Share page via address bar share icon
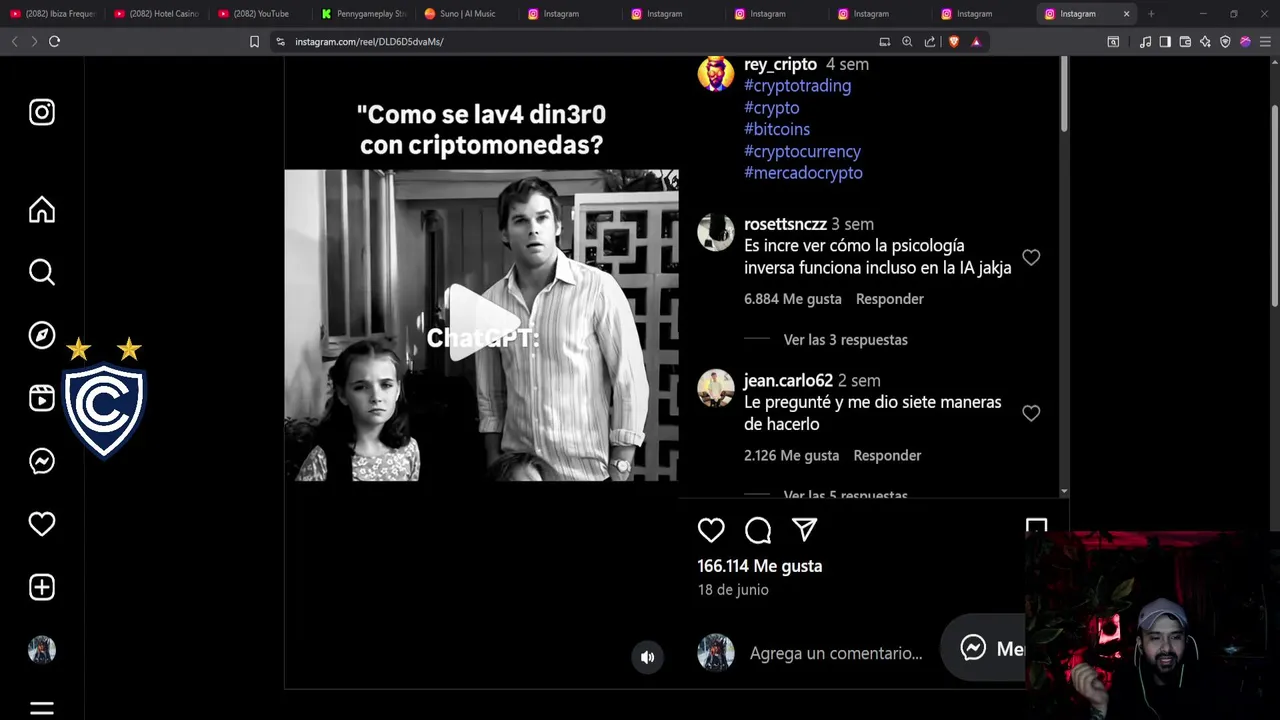 [x=930, y=41]
